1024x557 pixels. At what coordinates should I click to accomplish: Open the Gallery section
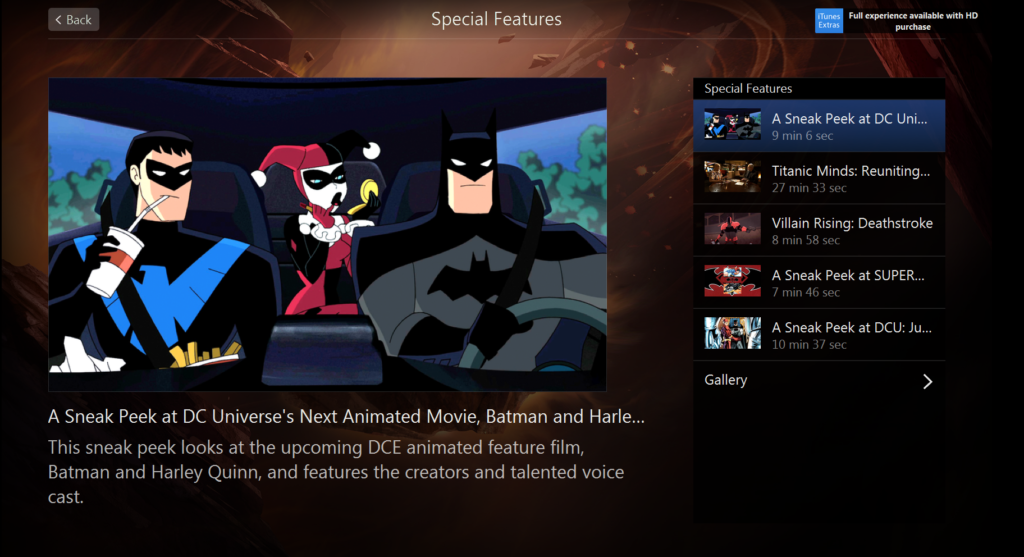pos(819,380)
